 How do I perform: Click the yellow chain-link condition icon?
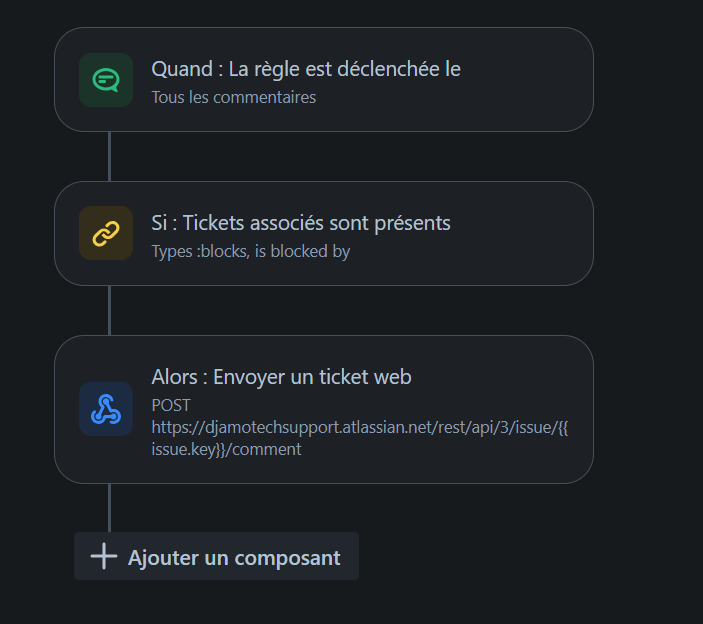[x=106, y=233]
